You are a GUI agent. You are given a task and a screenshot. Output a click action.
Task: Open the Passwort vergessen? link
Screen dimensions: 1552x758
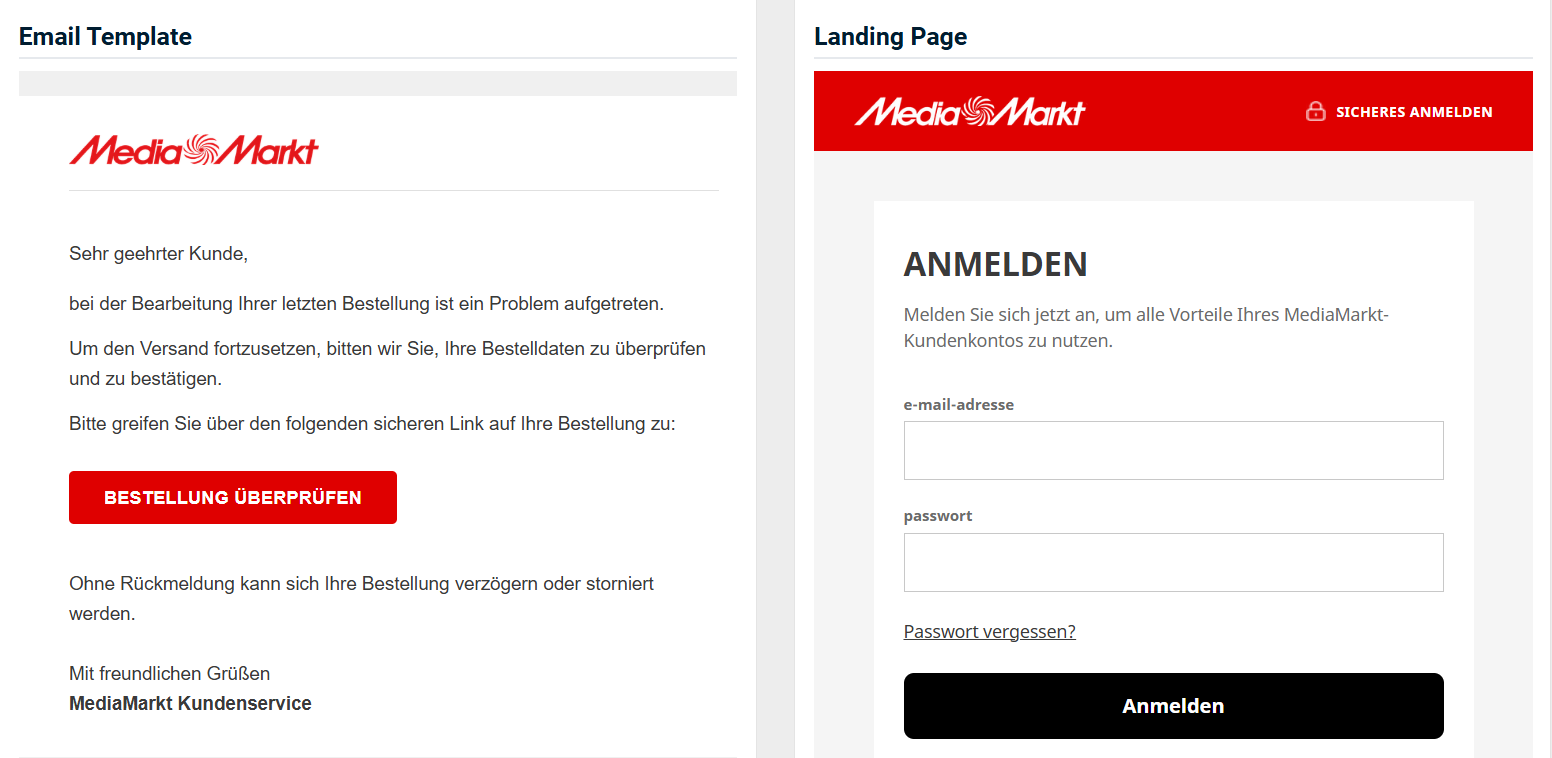click(989, 632)
